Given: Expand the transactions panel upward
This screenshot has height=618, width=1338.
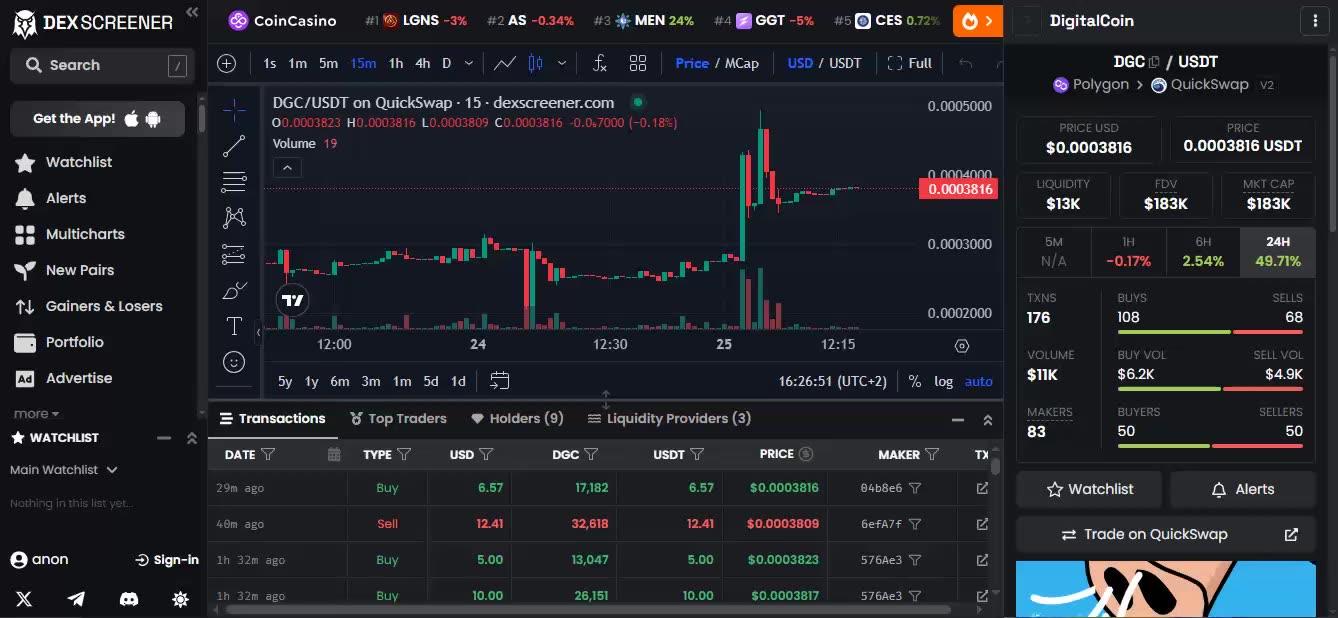Looking at the screenshot, I should pos(988,420).
